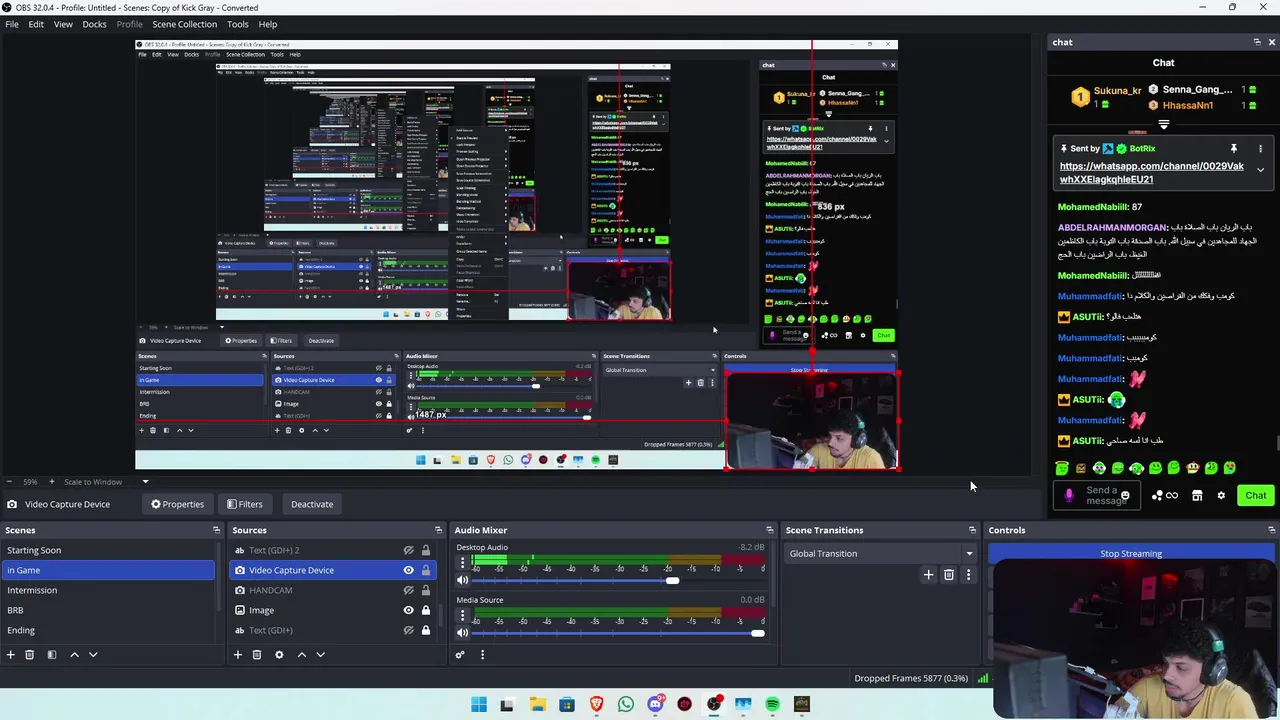Float the Scenes dock
The width and height of the screenshot is (1280, 720).
coord(216,530)
